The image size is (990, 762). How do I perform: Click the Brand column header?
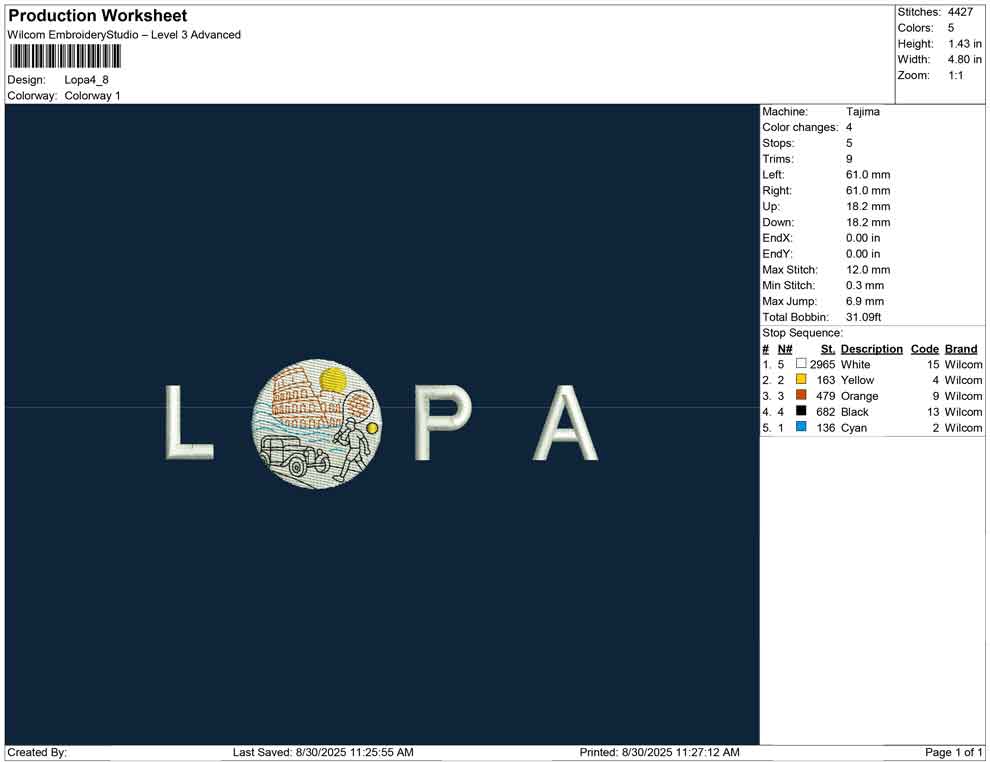961,349
